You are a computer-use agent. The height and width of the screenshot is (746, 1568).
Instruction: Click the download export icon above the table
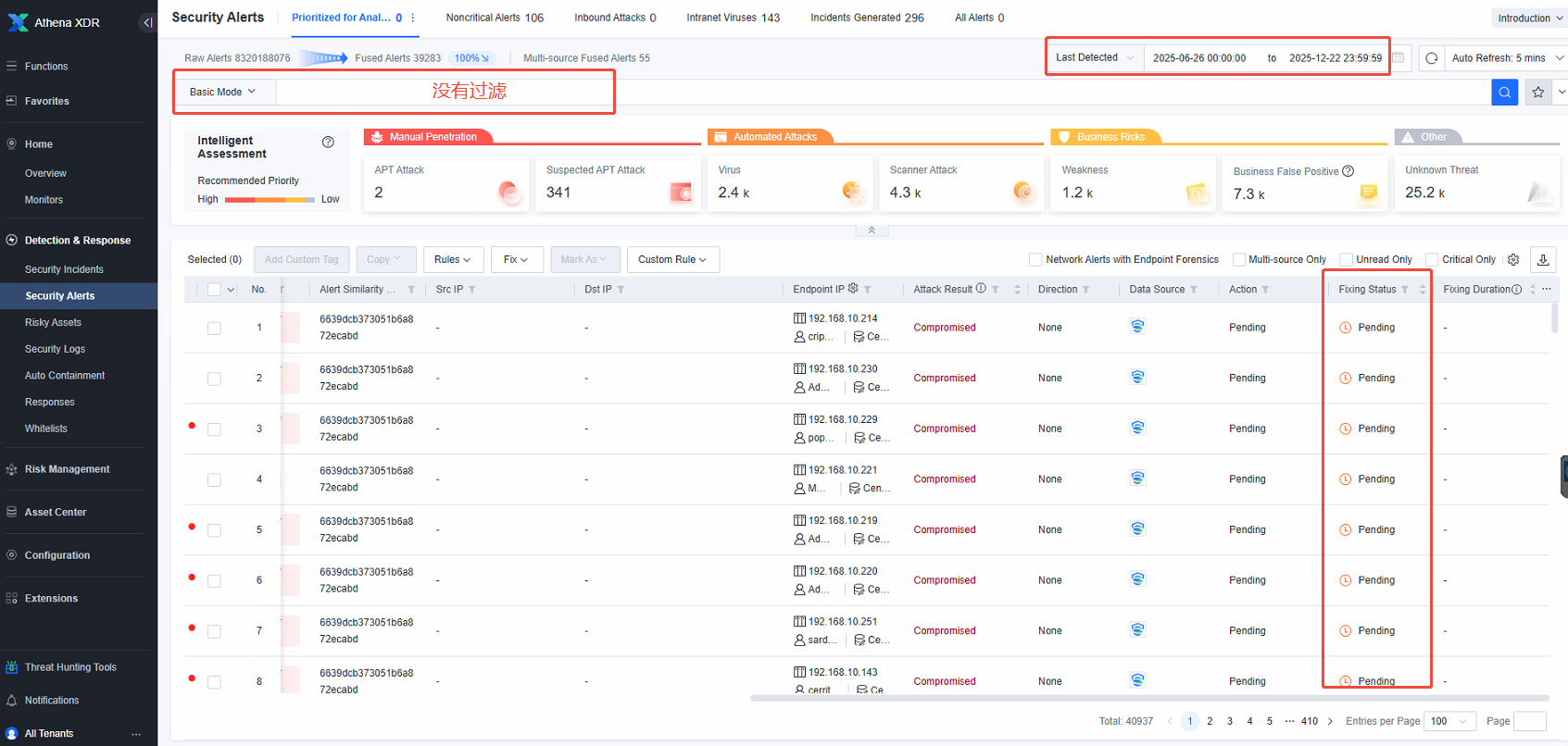point(1543,259)
